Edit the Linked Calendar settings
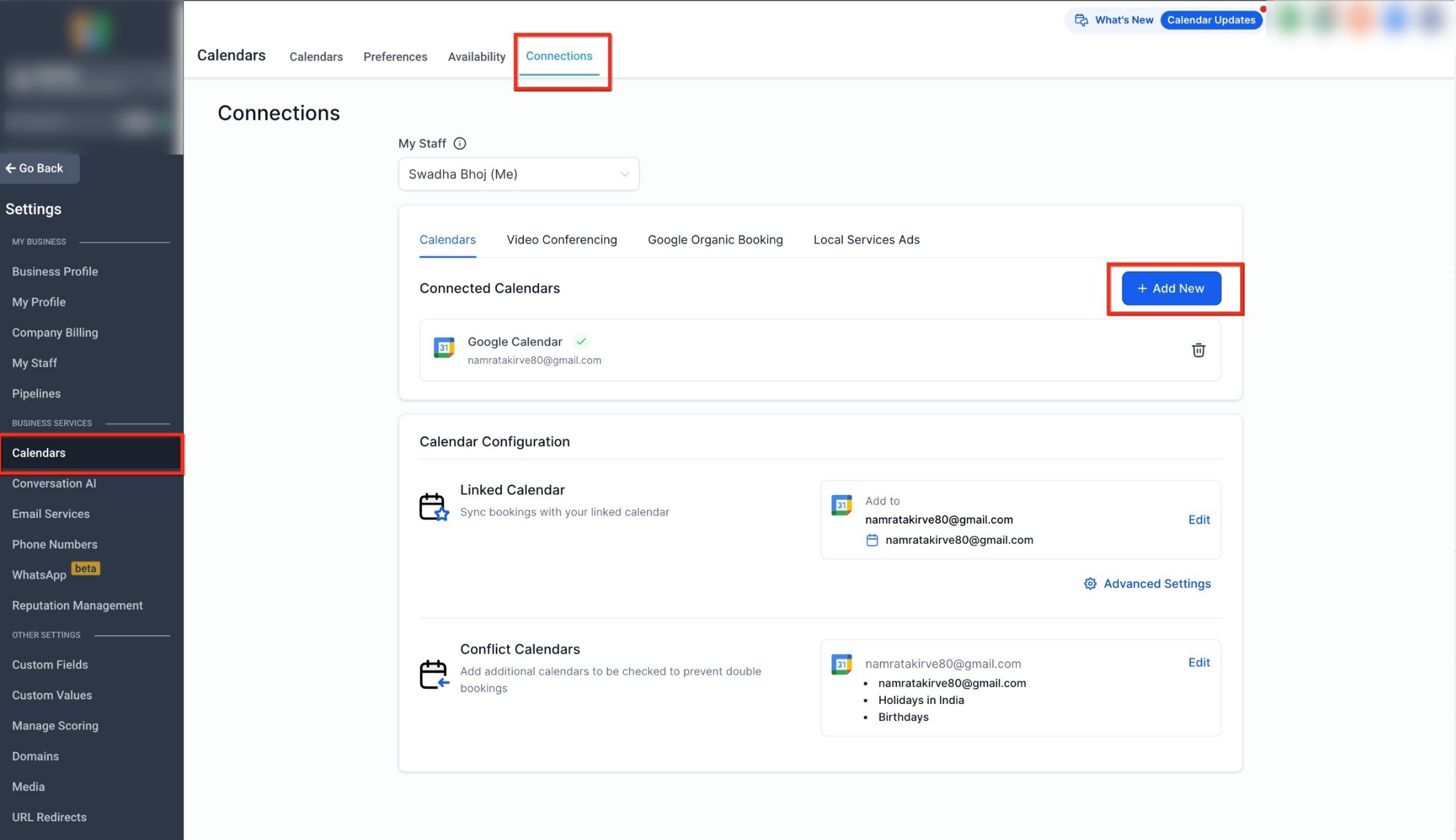This screenshot has width=1456, height=840. [x=1198, y=520]
